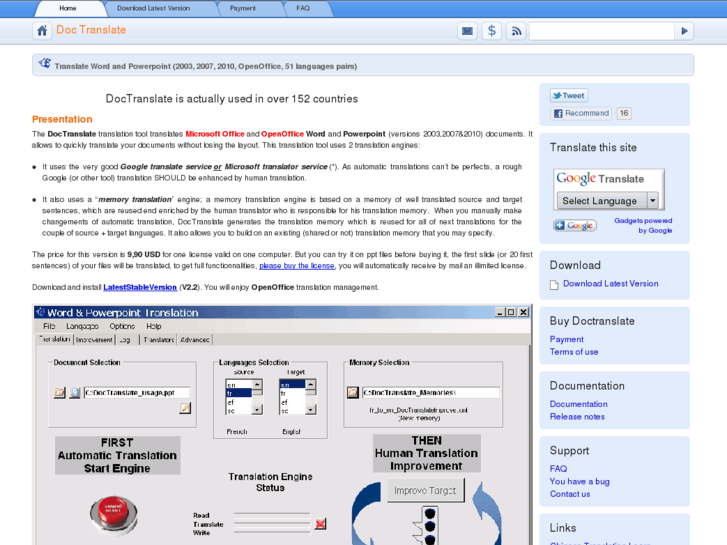Click the Facebook recommend count 16
This screenshot has height=545, width=727.
coord(624,113)
